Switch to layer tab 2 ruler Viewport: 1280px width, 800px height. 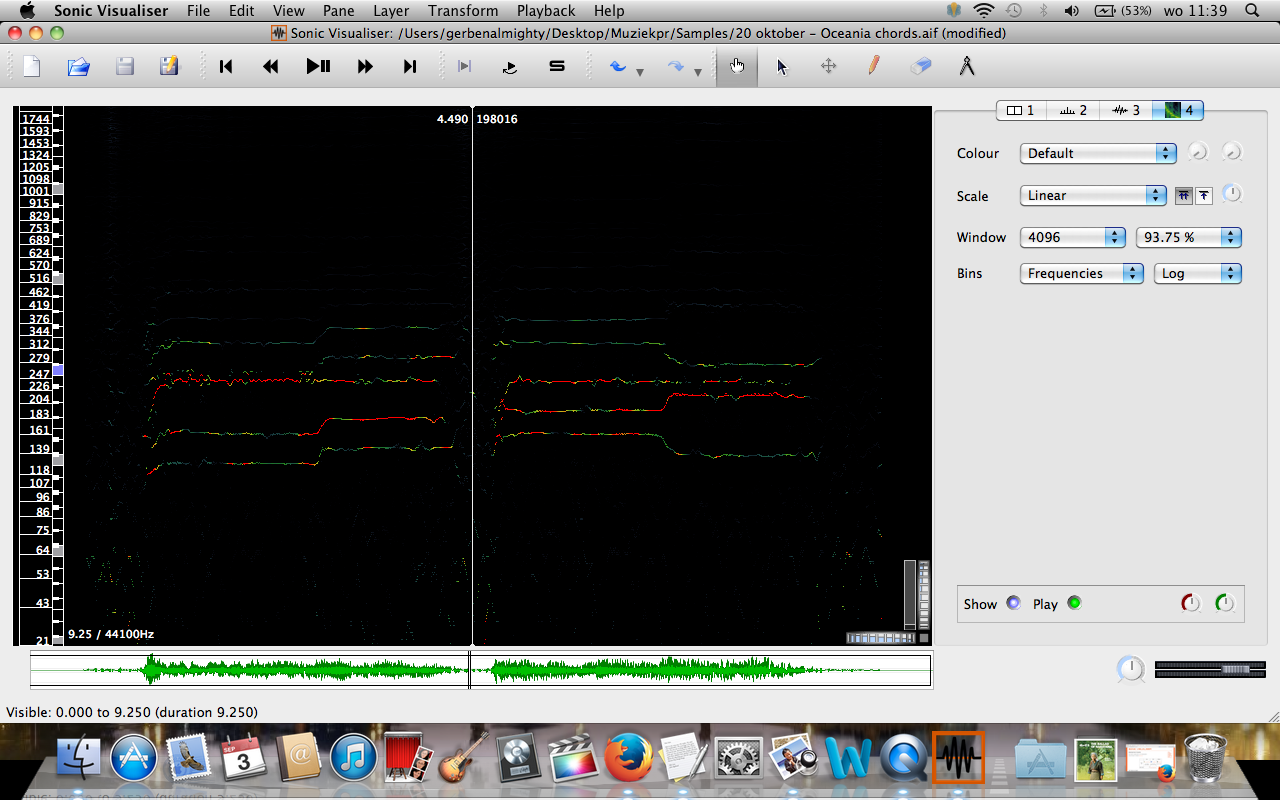1074,110
